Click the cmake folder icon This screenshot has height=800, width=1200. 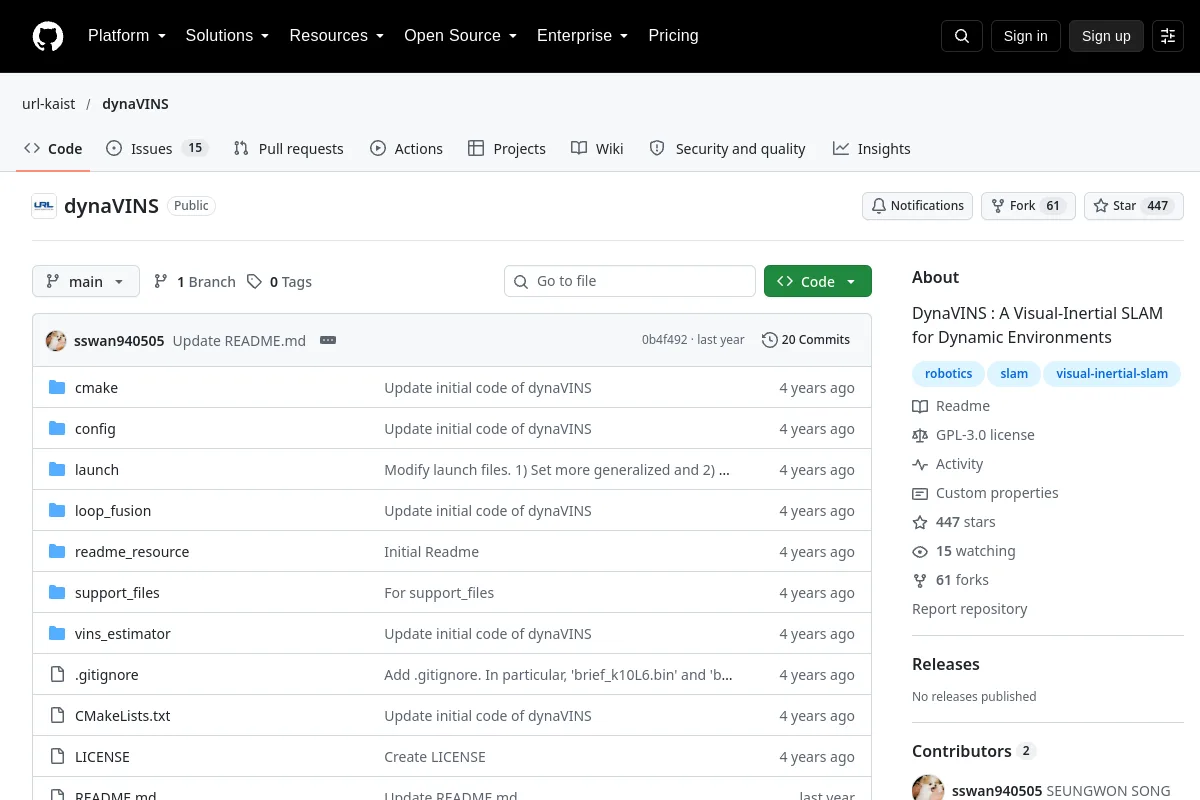pos(57,388)
